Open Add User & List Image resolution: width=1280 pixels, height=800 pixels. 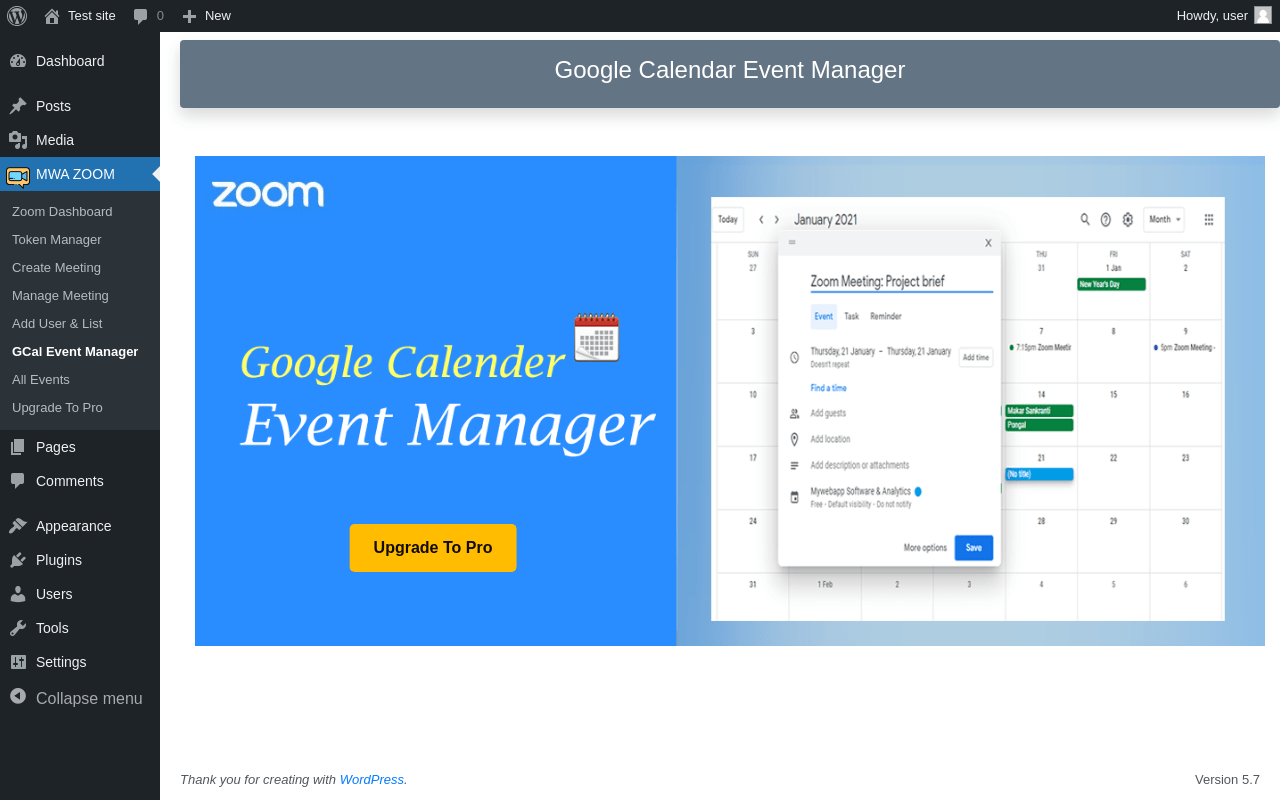point(57,324)
